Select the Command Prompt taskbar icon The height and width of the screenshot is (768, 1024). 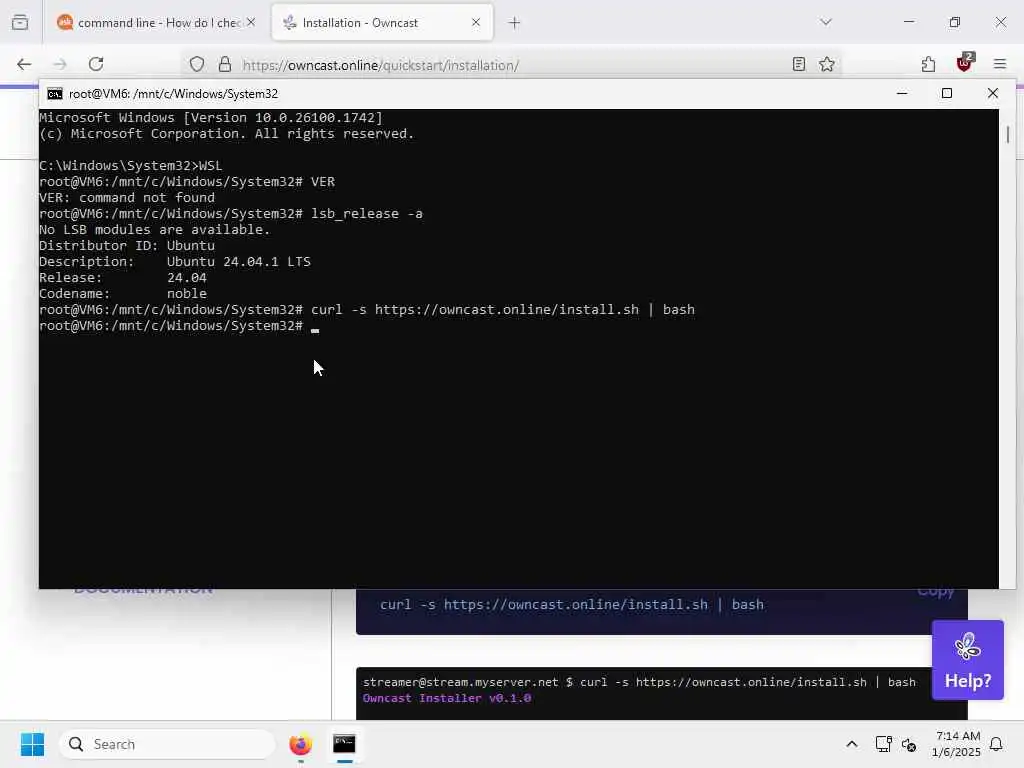tap(344, 744)
